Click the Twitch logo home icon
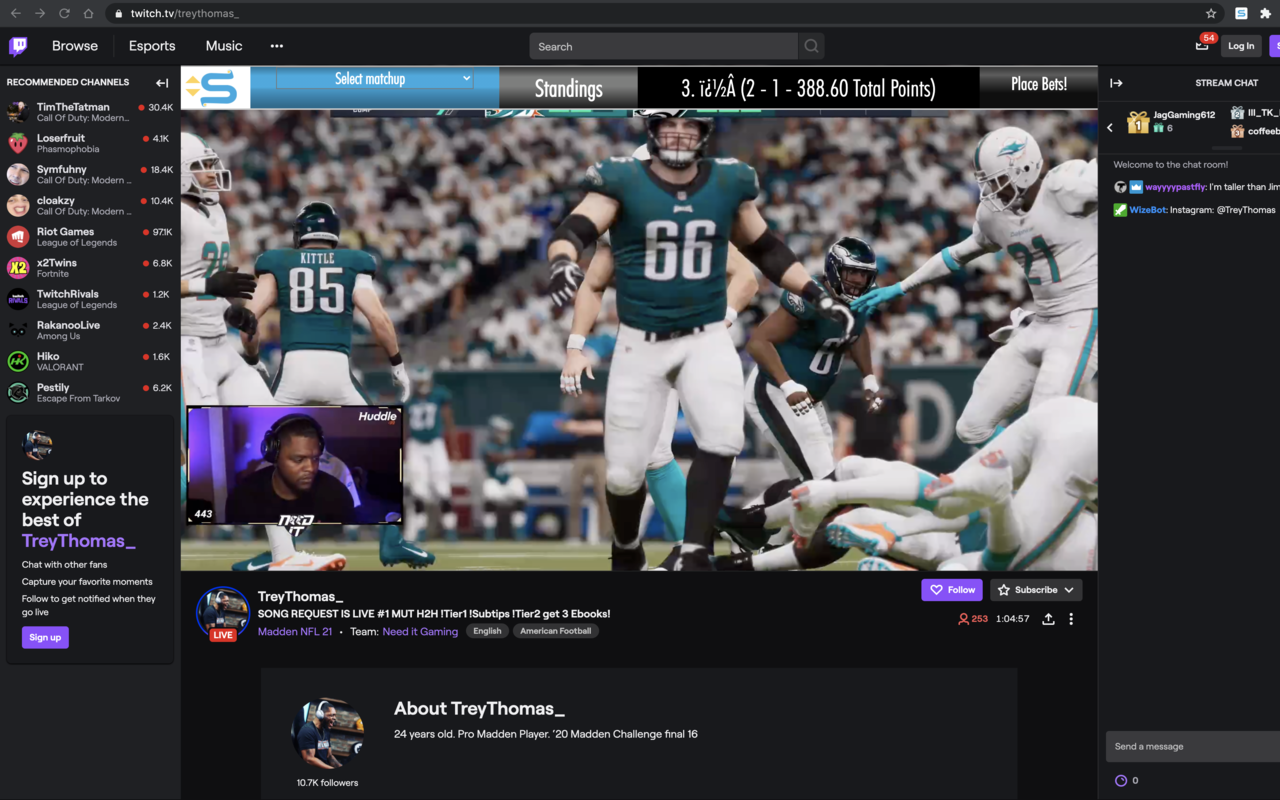The image size is (1280, 800). [18, 46]
